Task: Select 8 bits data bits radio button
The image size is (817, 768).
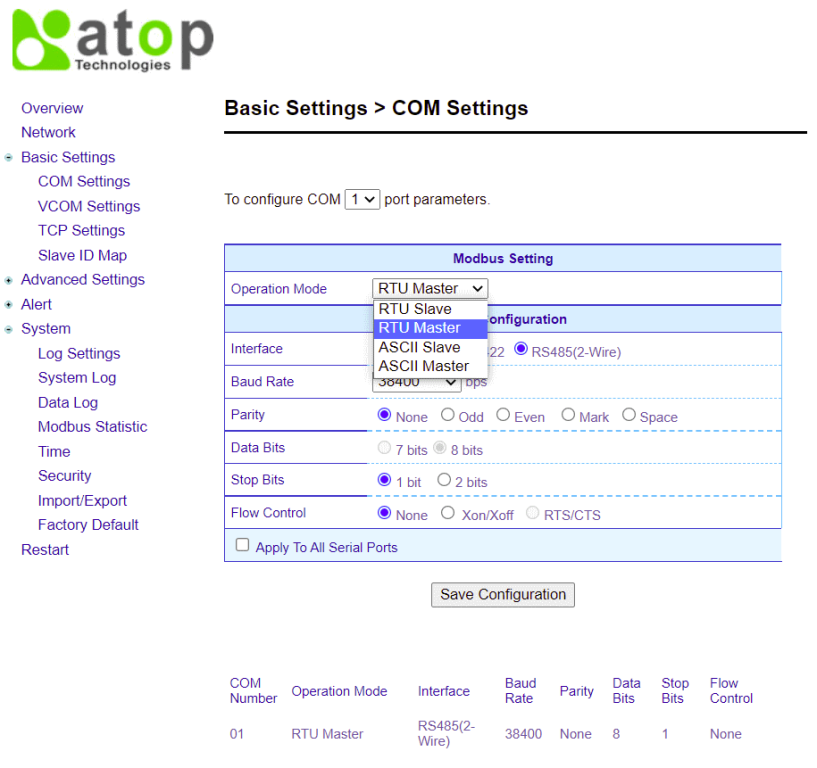Action: [x=440, y=448]
